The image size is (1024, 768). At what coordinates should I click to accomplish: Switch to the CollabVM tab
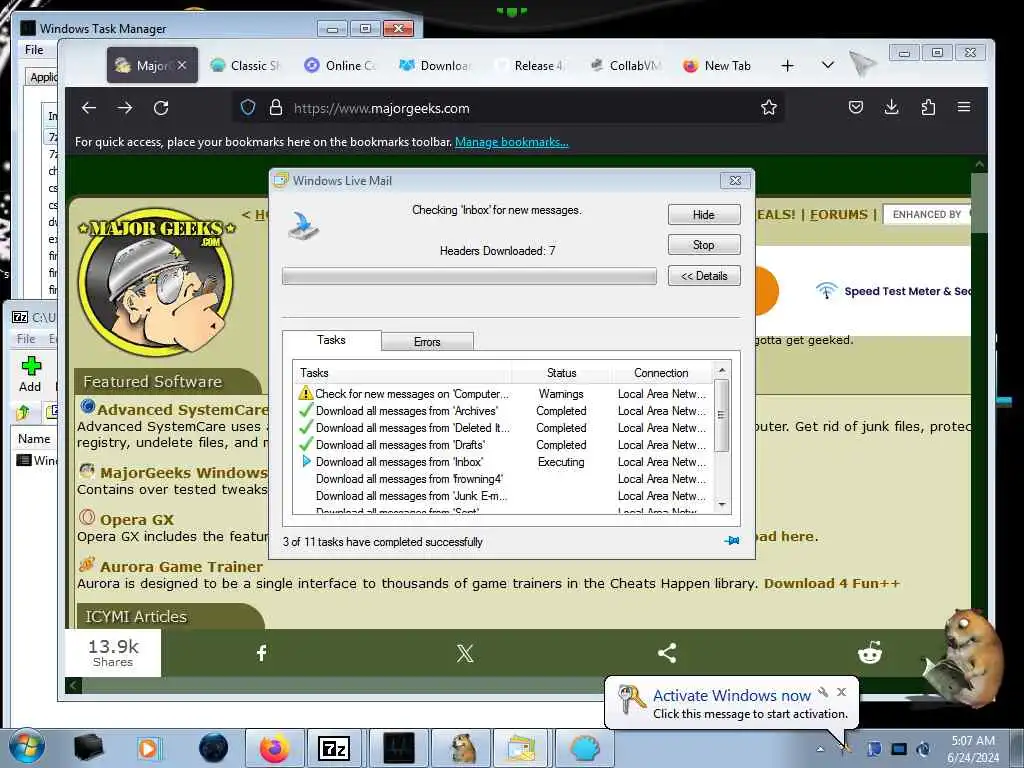pos(626,65)
